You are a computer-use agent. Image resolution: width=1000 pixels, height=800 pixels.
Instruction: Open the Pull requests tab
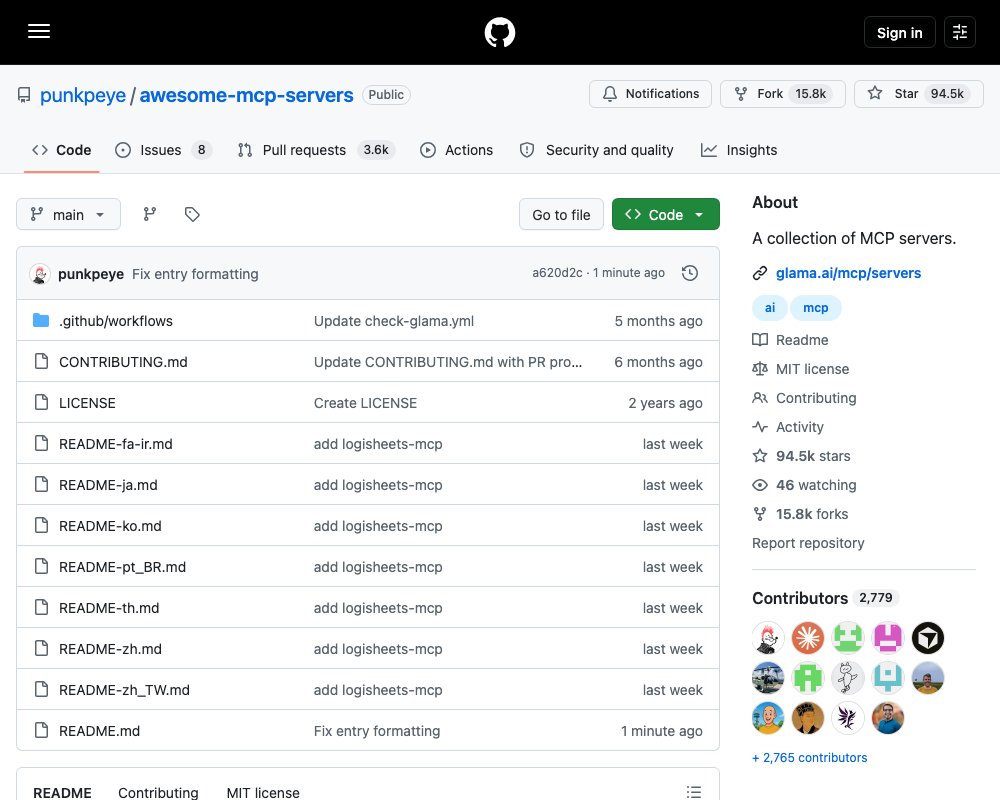[x=316, y=150]
